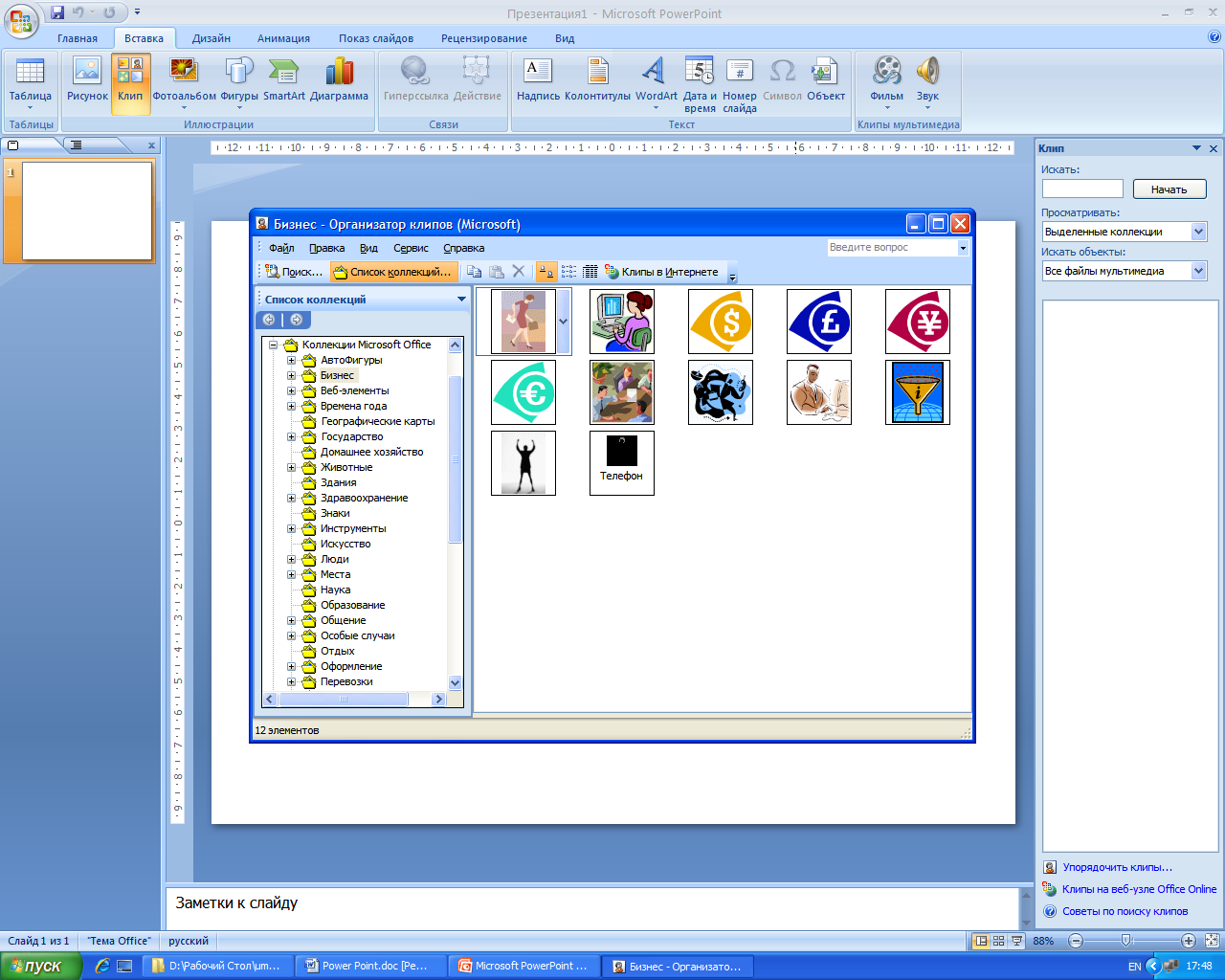Zoom in with the plus button

click(1188, 941)
